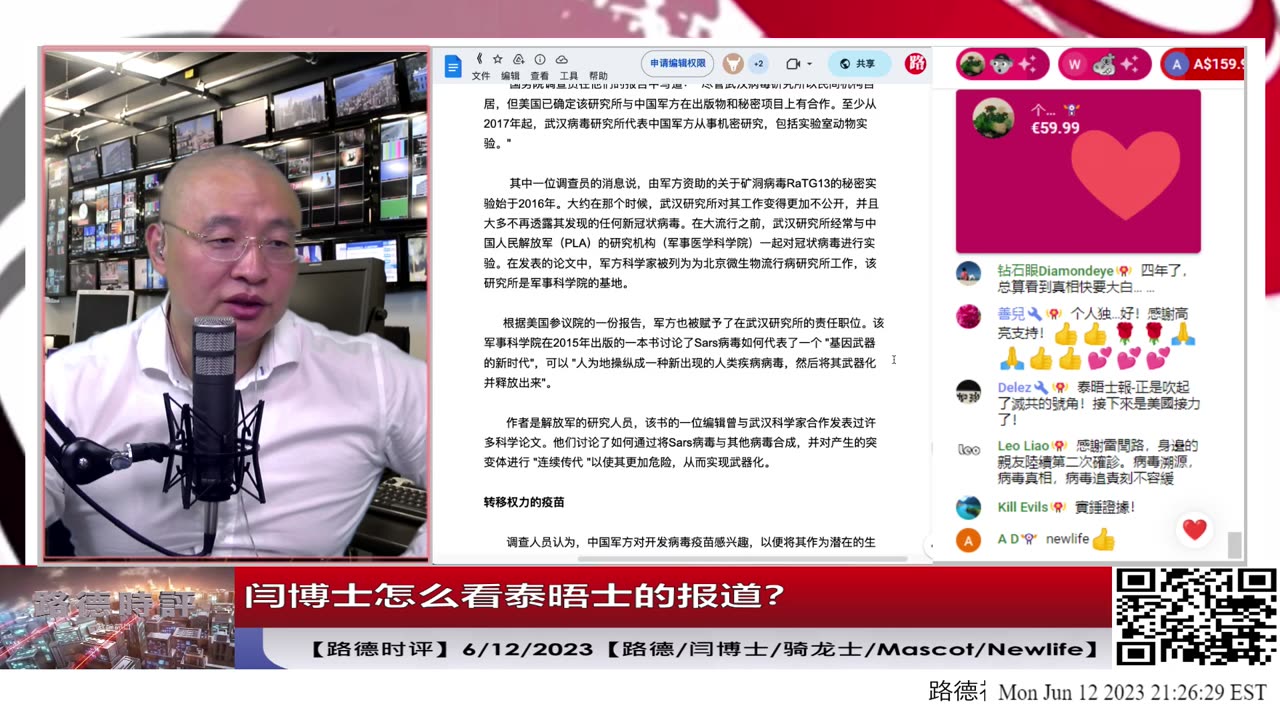Screen dimensions: 1280x720
Task: Click the live chat vertical scrollbar
Action: point(1235,544)
